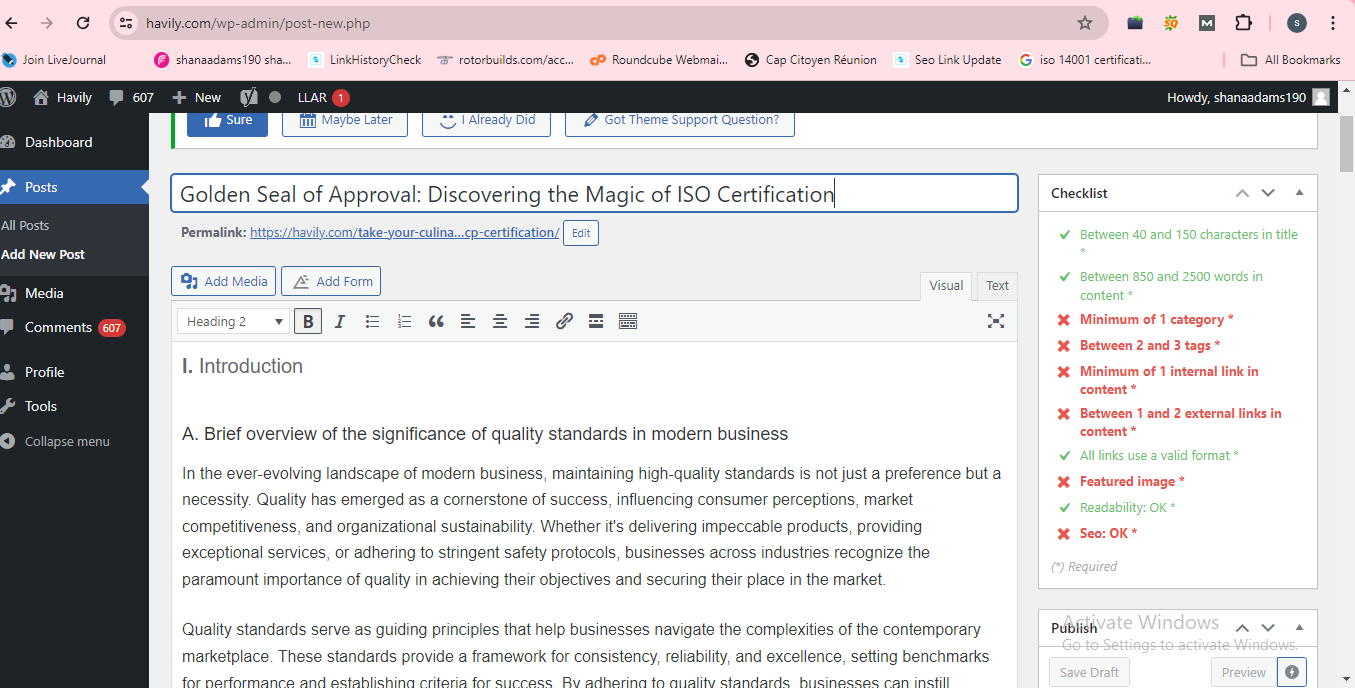The width and height of the screenshot is (1355, 688).
Task: Click the Maybe Later button
Action: tap(345, 120)
